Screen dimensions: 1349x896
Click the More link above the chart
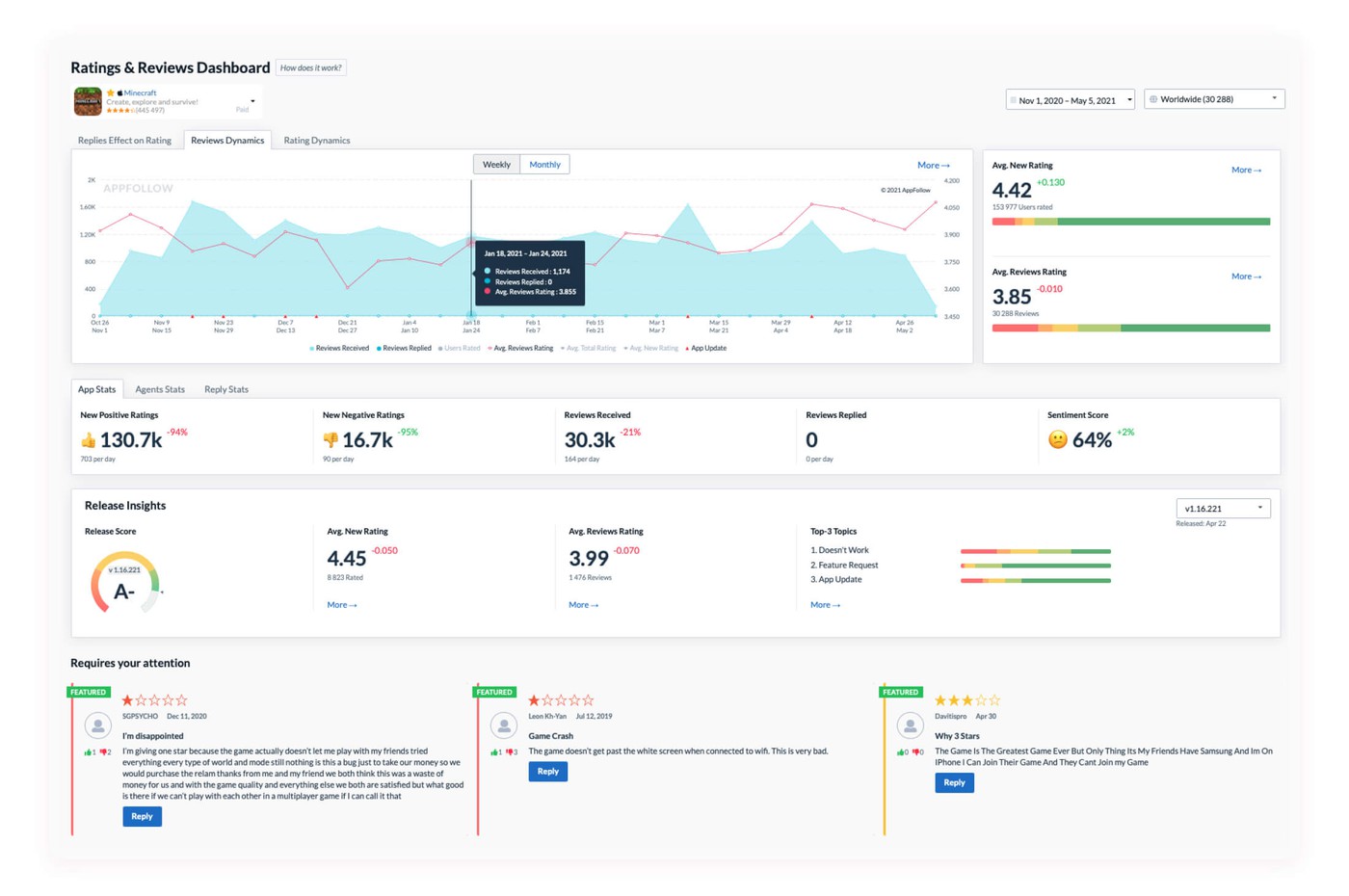coord(934,166)
